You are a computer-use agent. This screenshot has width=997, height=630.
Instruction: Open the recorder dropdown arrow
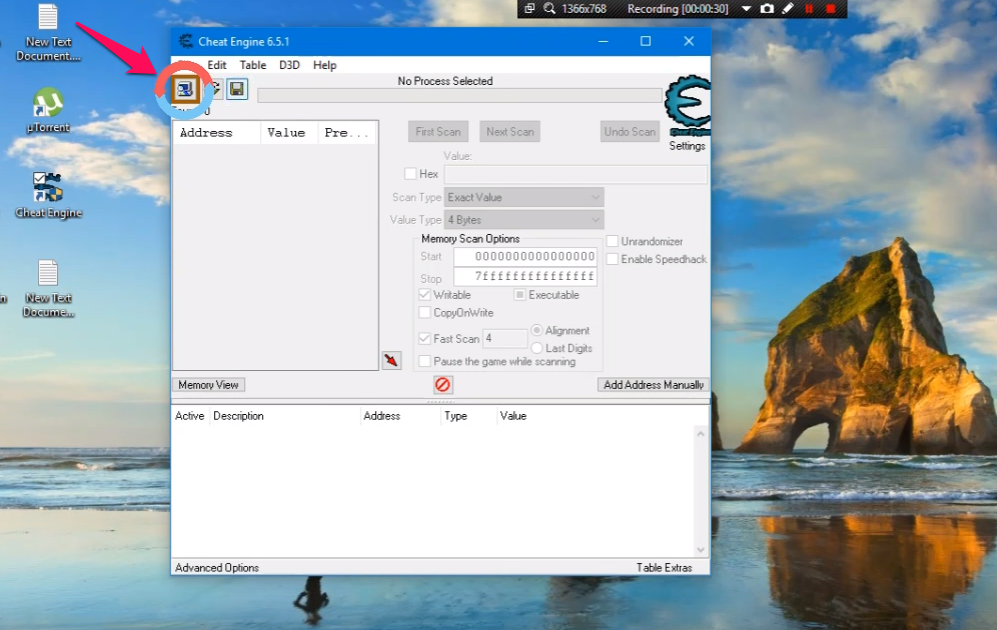click(746, 9)
